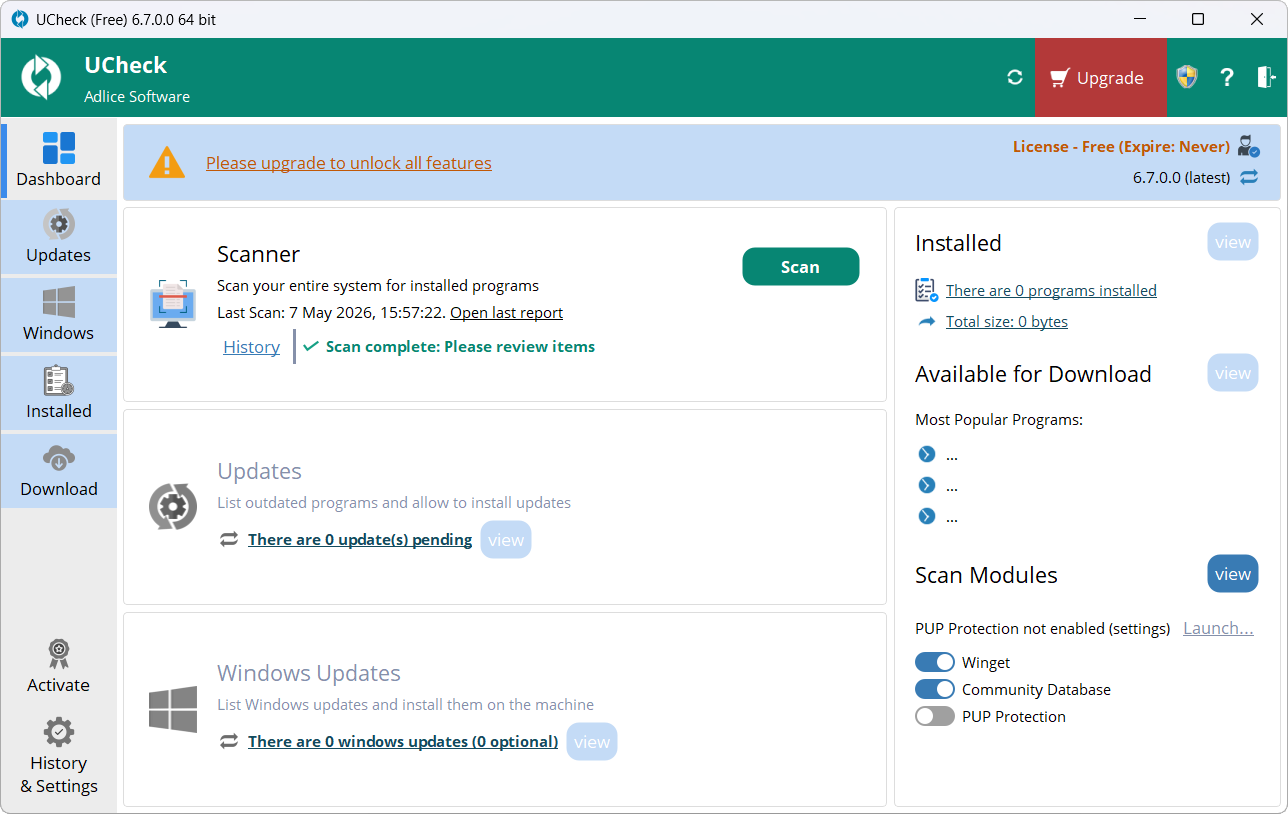This screenshot has width=1288, height=814.
Task: Click the green checkmark beside Scan complete
Action: click(x=311, y=347)
